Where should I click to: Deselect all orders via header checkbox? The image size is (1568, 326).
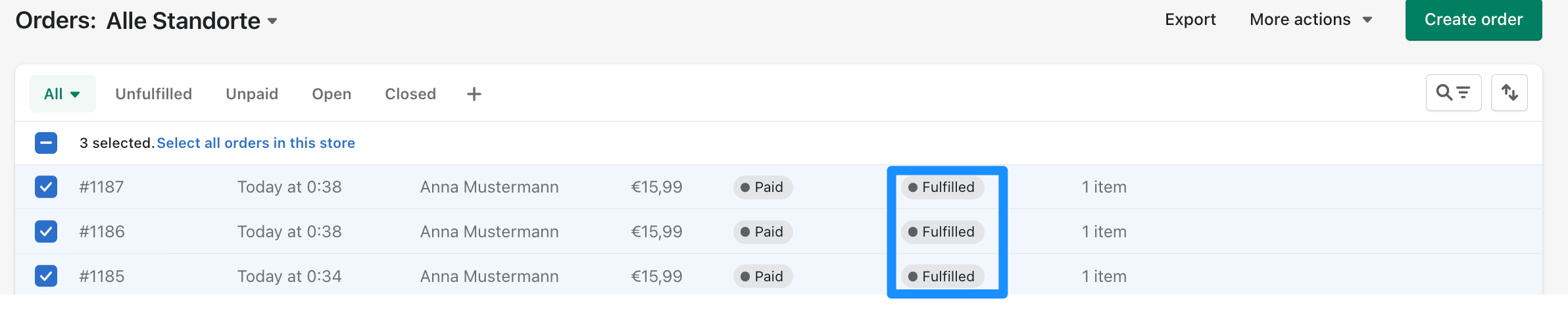(x=46, y=143)
